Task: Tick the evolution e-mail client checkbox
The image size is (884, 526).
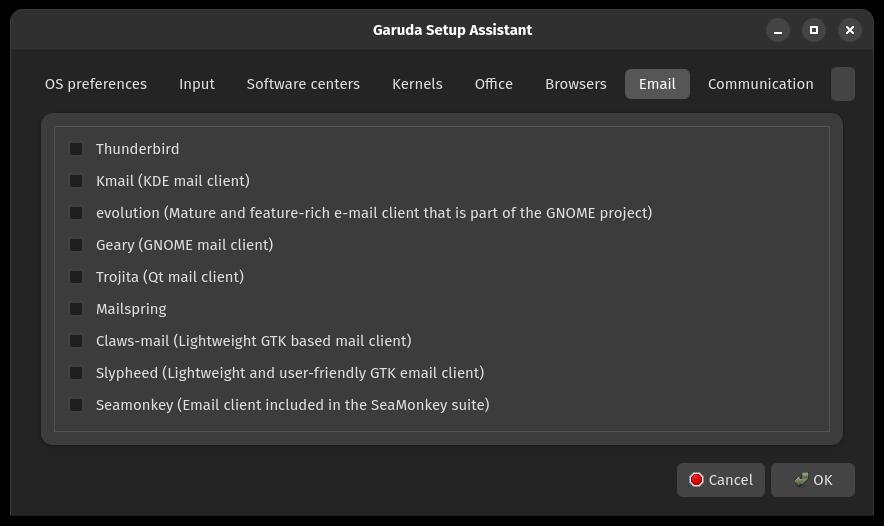Action: (76, 213)
